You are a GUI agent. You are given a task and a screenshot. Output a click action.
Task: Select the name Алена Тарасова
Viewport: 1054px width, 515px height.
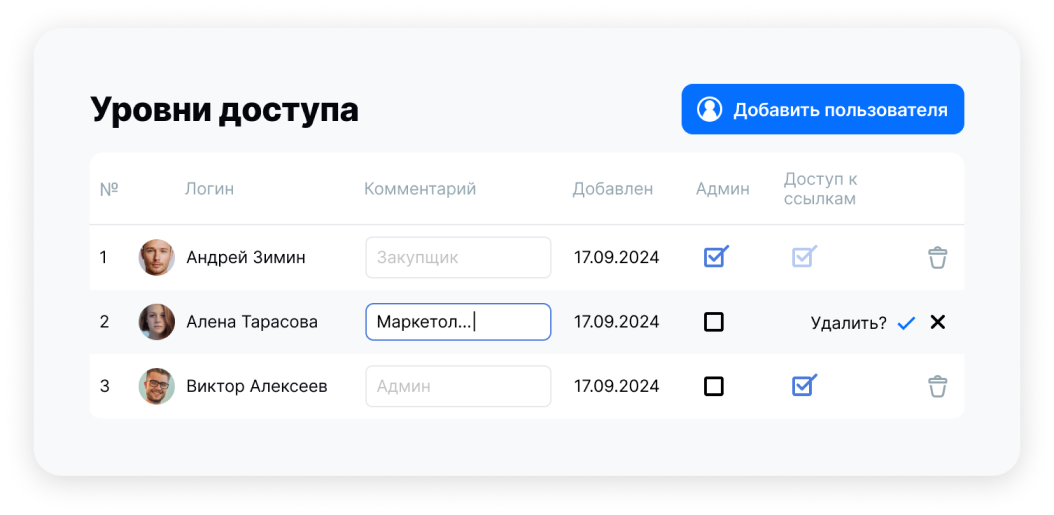point(252,322)
